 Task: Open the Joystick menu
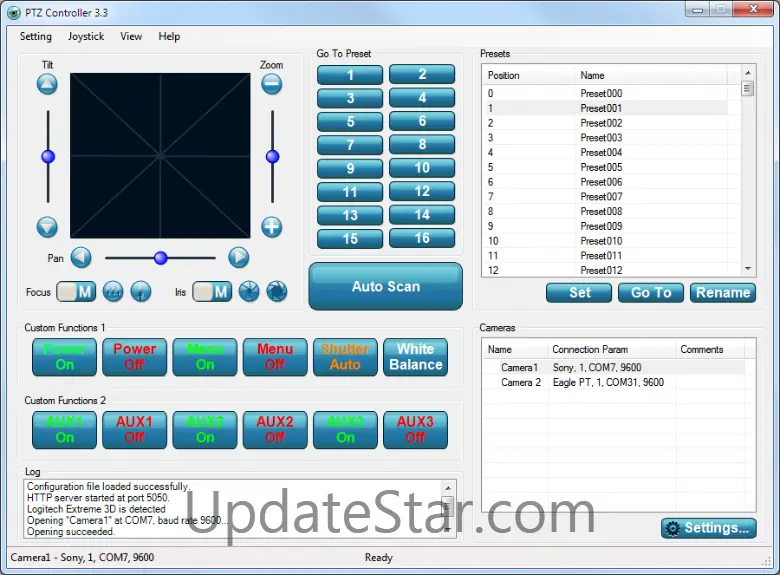click(86, 36)
